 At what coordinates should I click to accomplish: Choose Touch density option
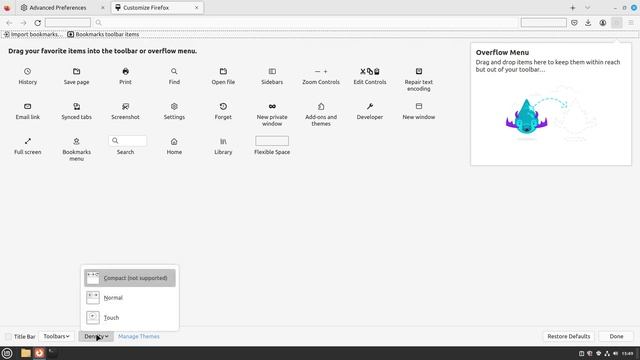click(x=130, y=318)
